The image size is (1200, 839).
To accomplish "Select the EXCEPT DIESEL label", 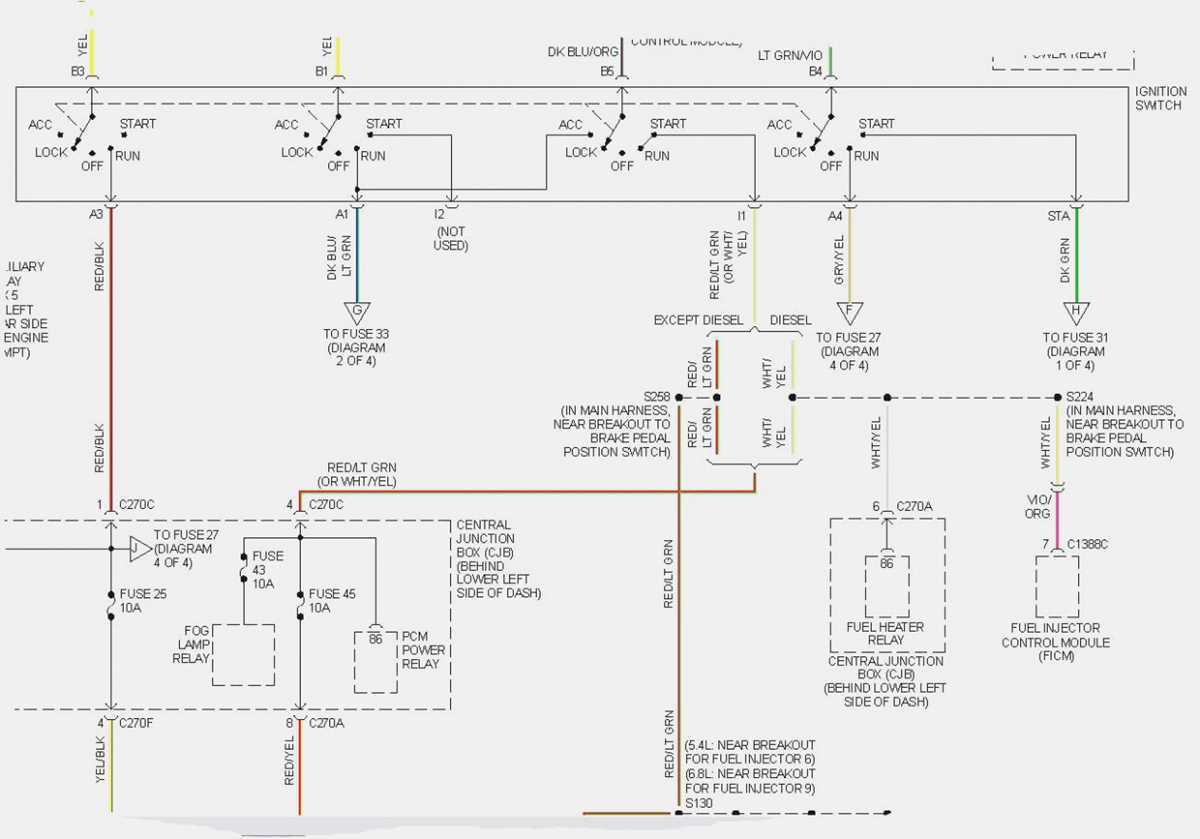I will click(699, 320).
